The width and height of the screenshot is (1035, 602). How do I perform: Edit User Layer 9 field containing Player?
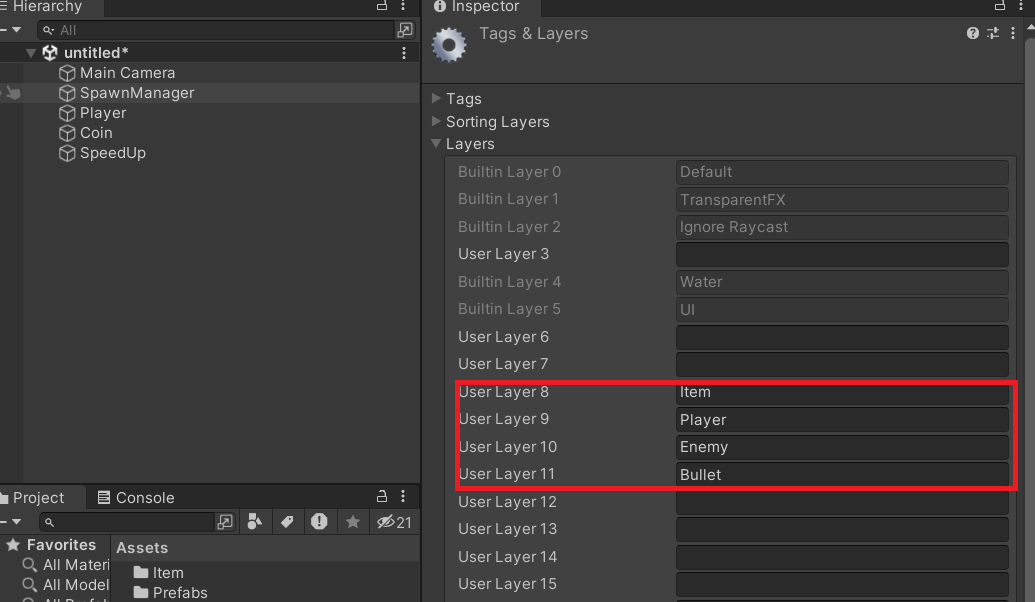842,420
